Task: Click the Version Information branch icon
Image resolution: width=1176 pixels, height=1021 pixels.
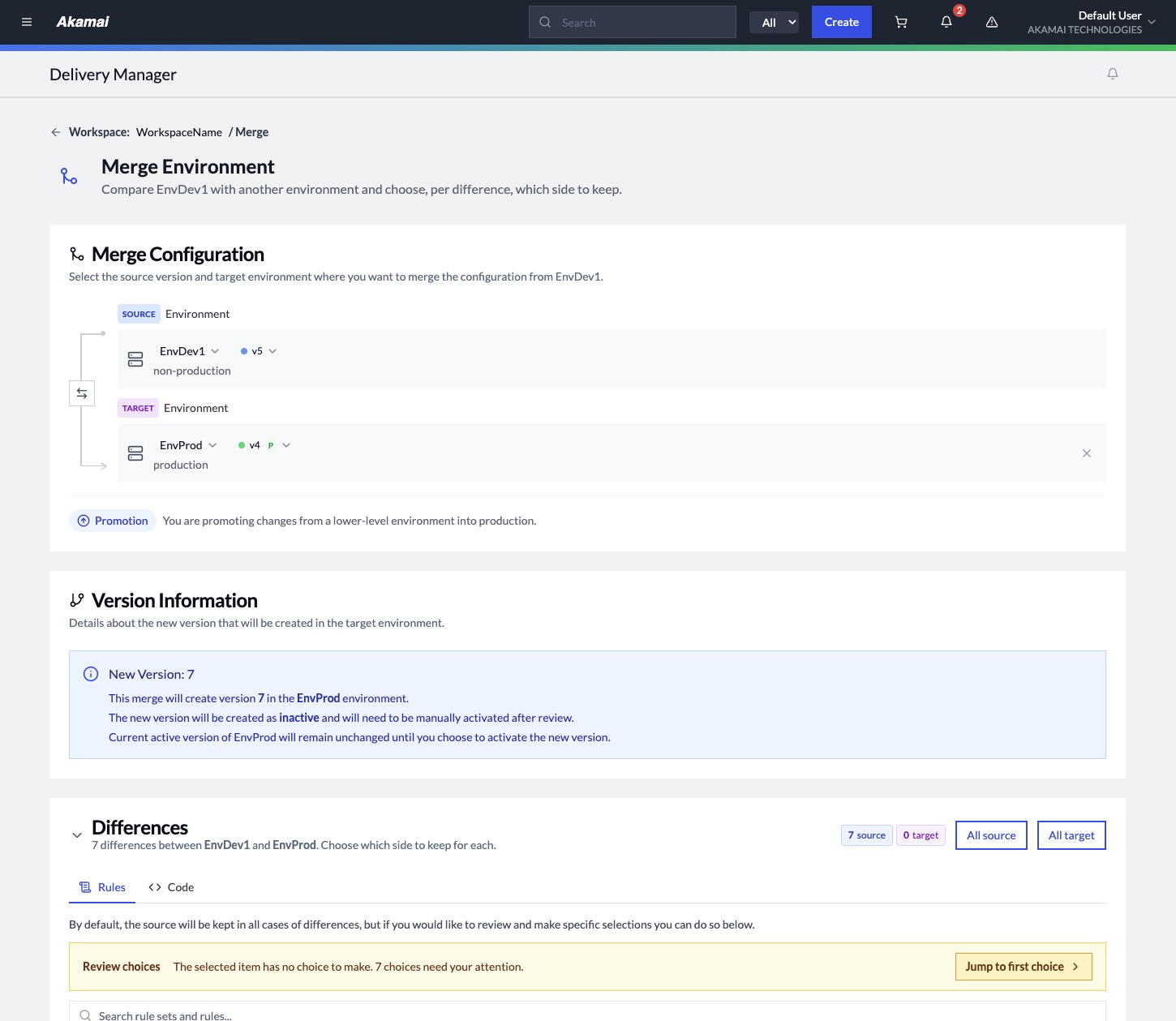Action: point(77,600)
